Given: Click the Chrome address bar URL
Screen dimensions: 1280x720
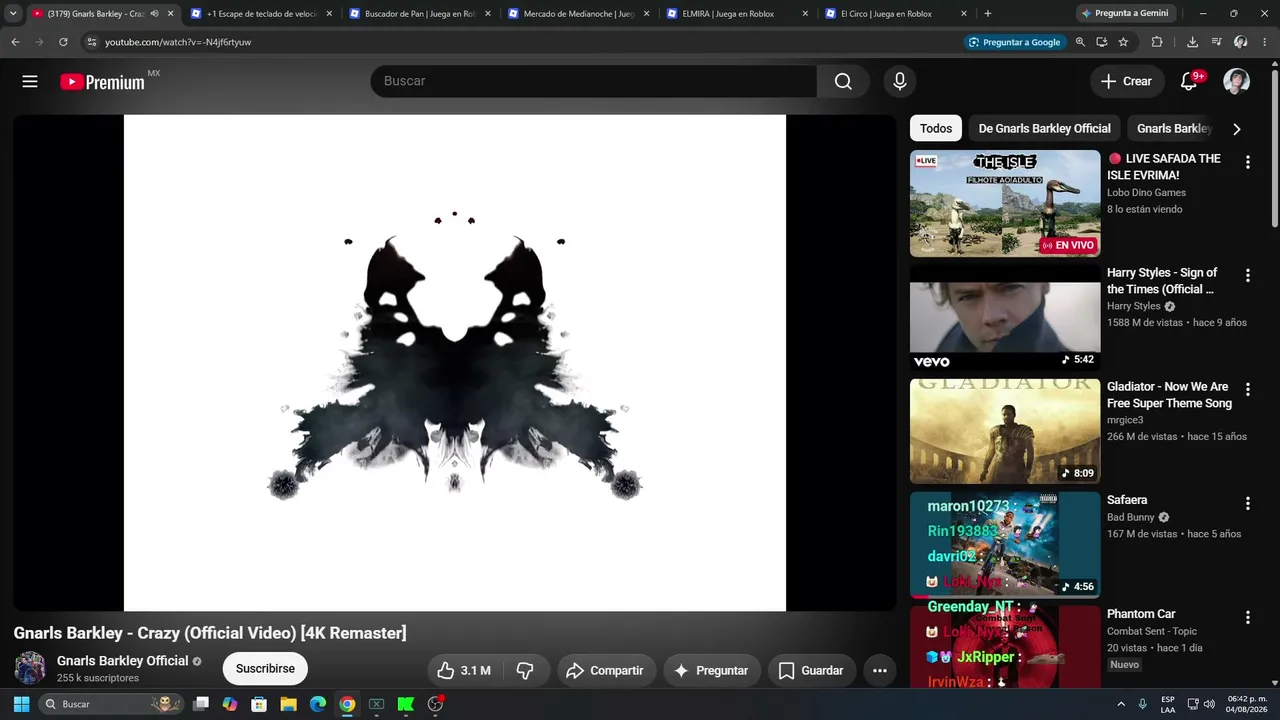Looking at the screenshot, I should pyautogui.click(x=178, y=42).
